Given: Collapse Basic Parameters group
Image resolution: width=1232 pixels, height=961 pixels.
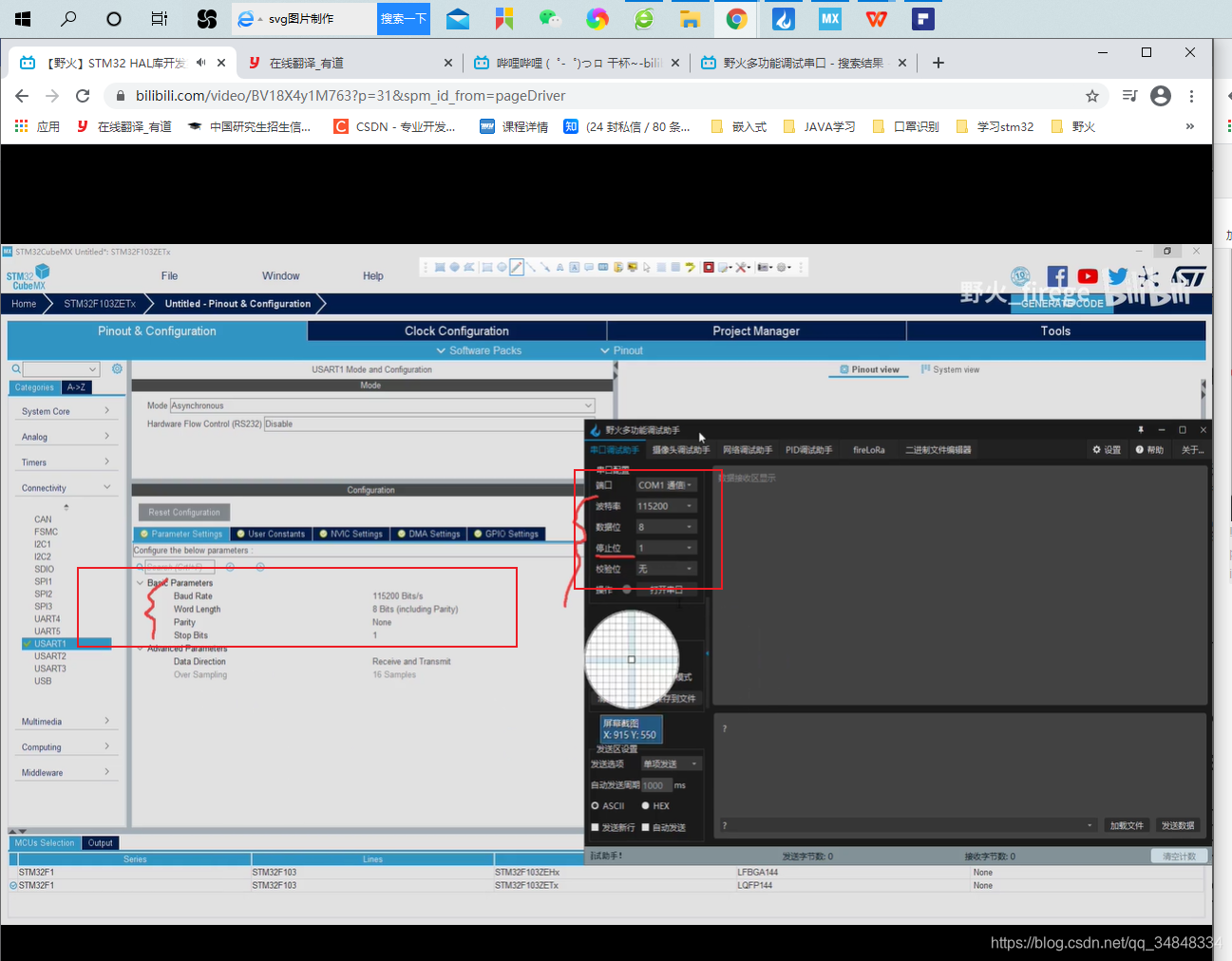Looking at the screenshot, I should [141, 583].
